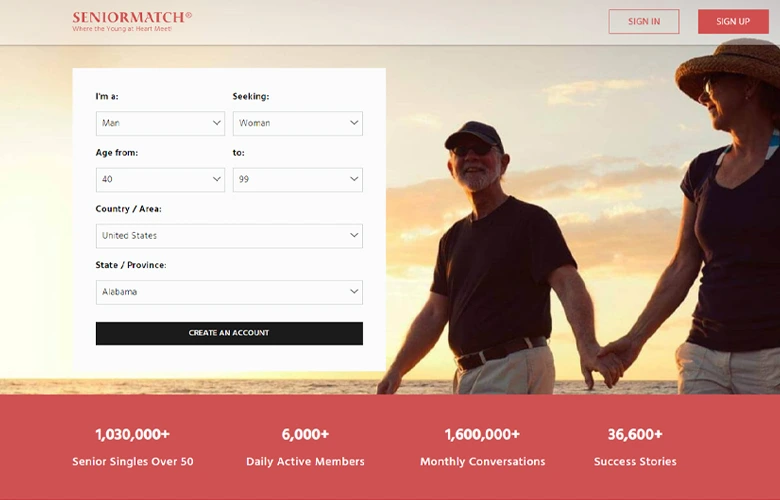This screenshot has width=780, height=500.
Task: Click the chevron arrow in the Man dropdown
Action: (x=217, y=123)
